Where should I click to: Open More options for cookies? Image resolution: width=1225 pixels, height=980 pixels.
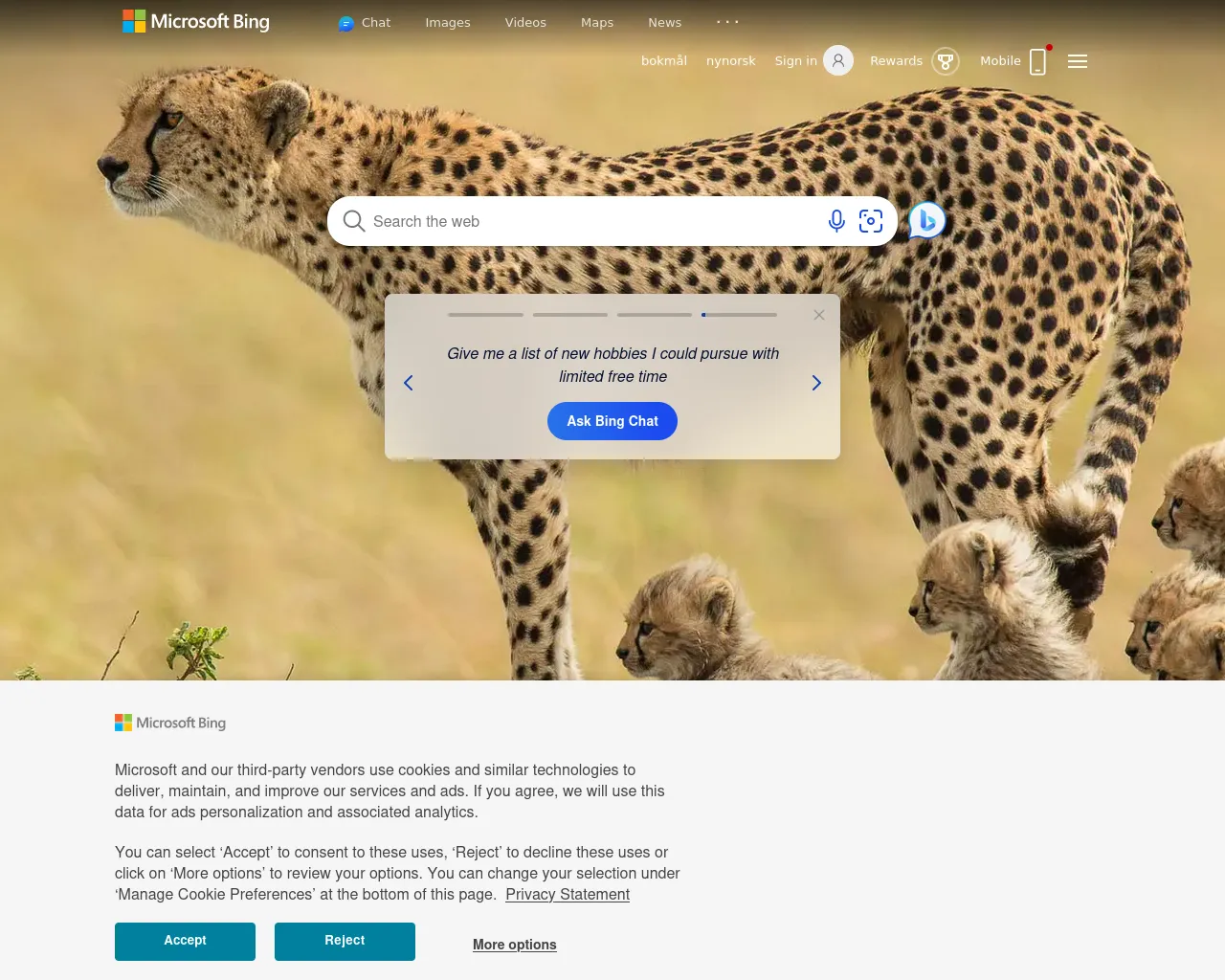click(x=515, y=945)
